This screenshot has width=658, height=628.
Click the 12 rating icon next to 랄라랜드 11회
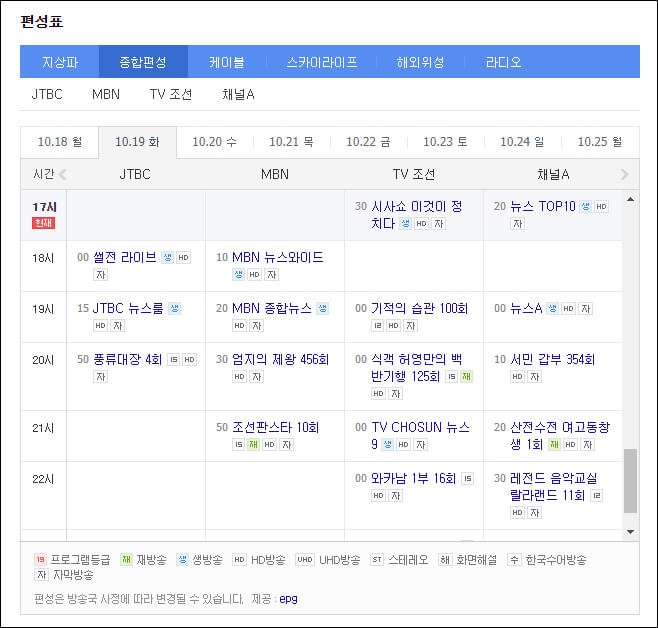(596, 496)
